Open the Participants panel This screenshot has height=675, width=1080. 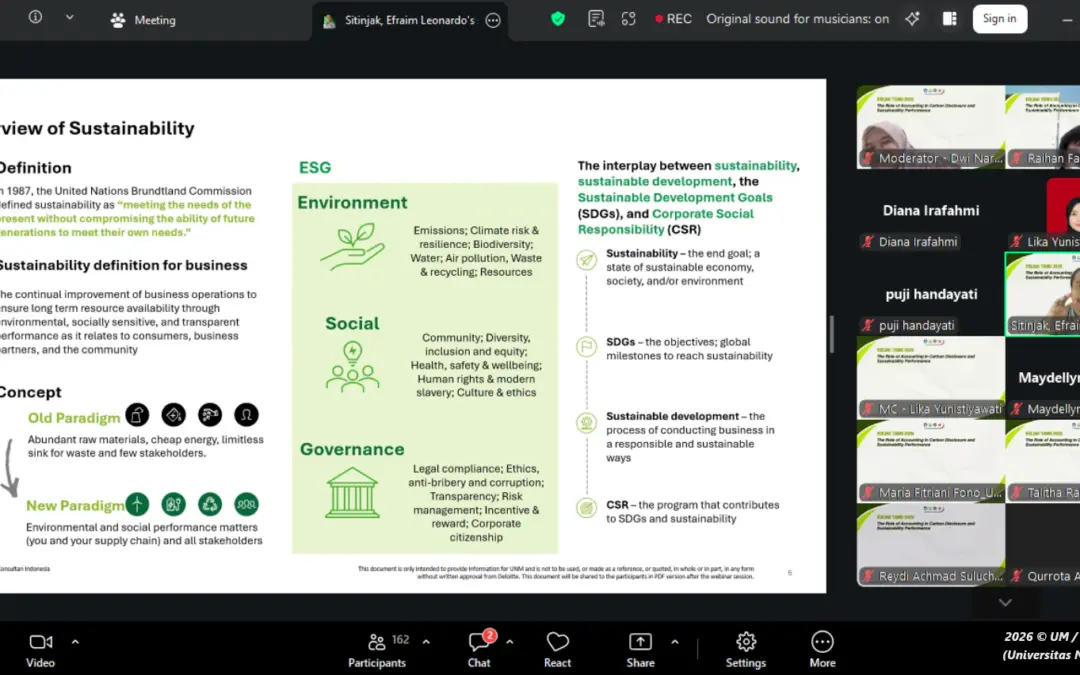(377, 650)
